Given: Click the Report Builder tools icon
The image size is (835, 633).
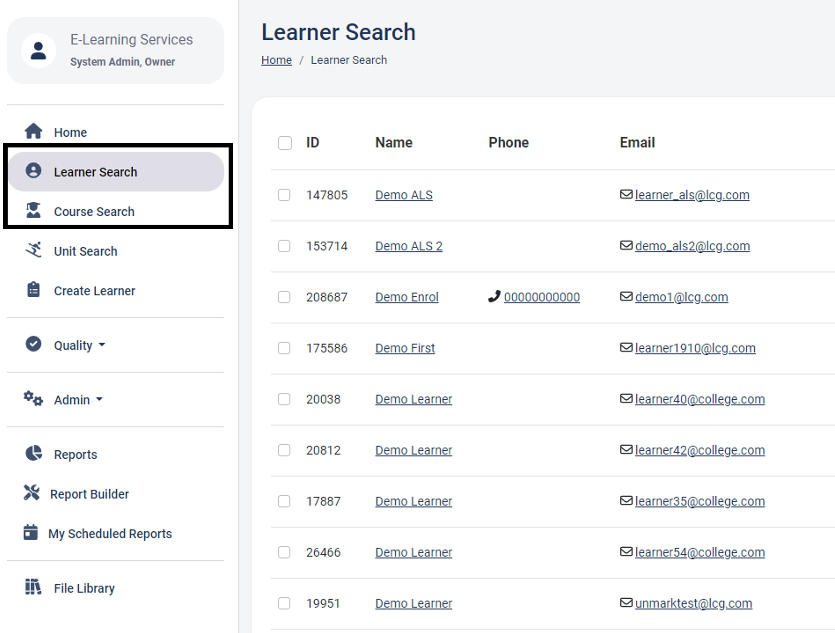Looking at the screenshot, I should (32, 493).
